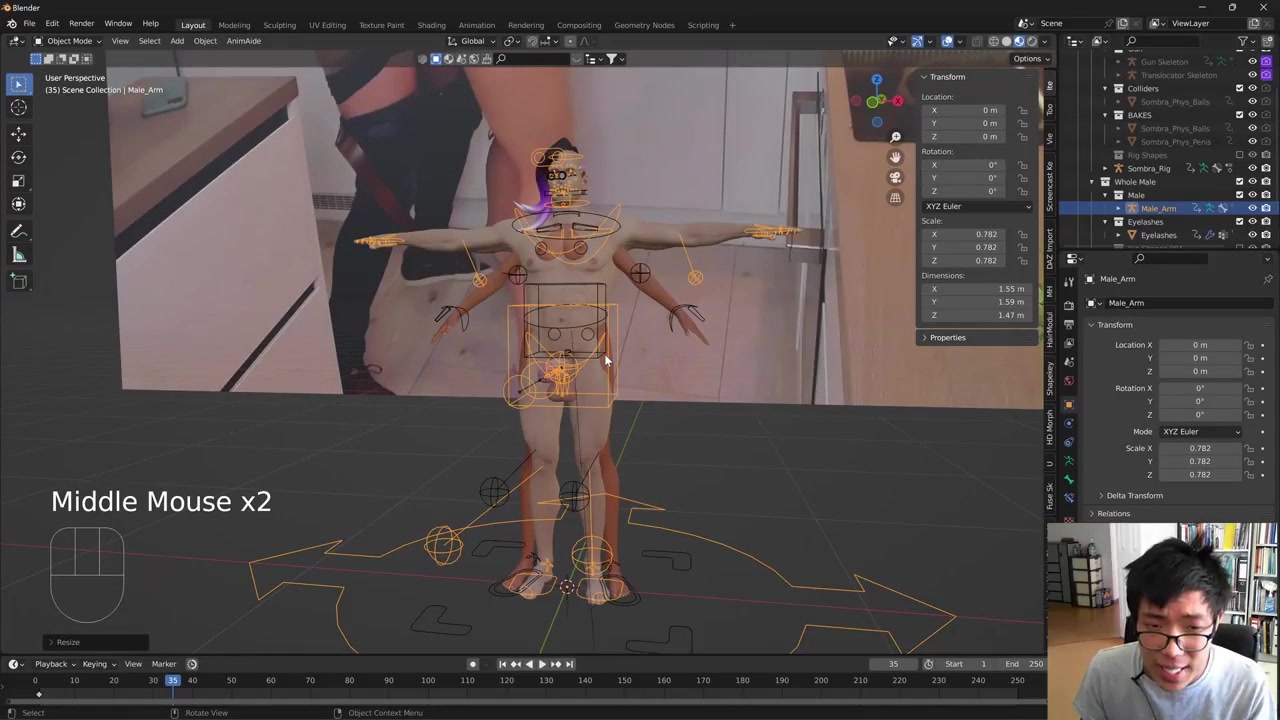Activate the 3D Cursor tool

coord(18,108)
